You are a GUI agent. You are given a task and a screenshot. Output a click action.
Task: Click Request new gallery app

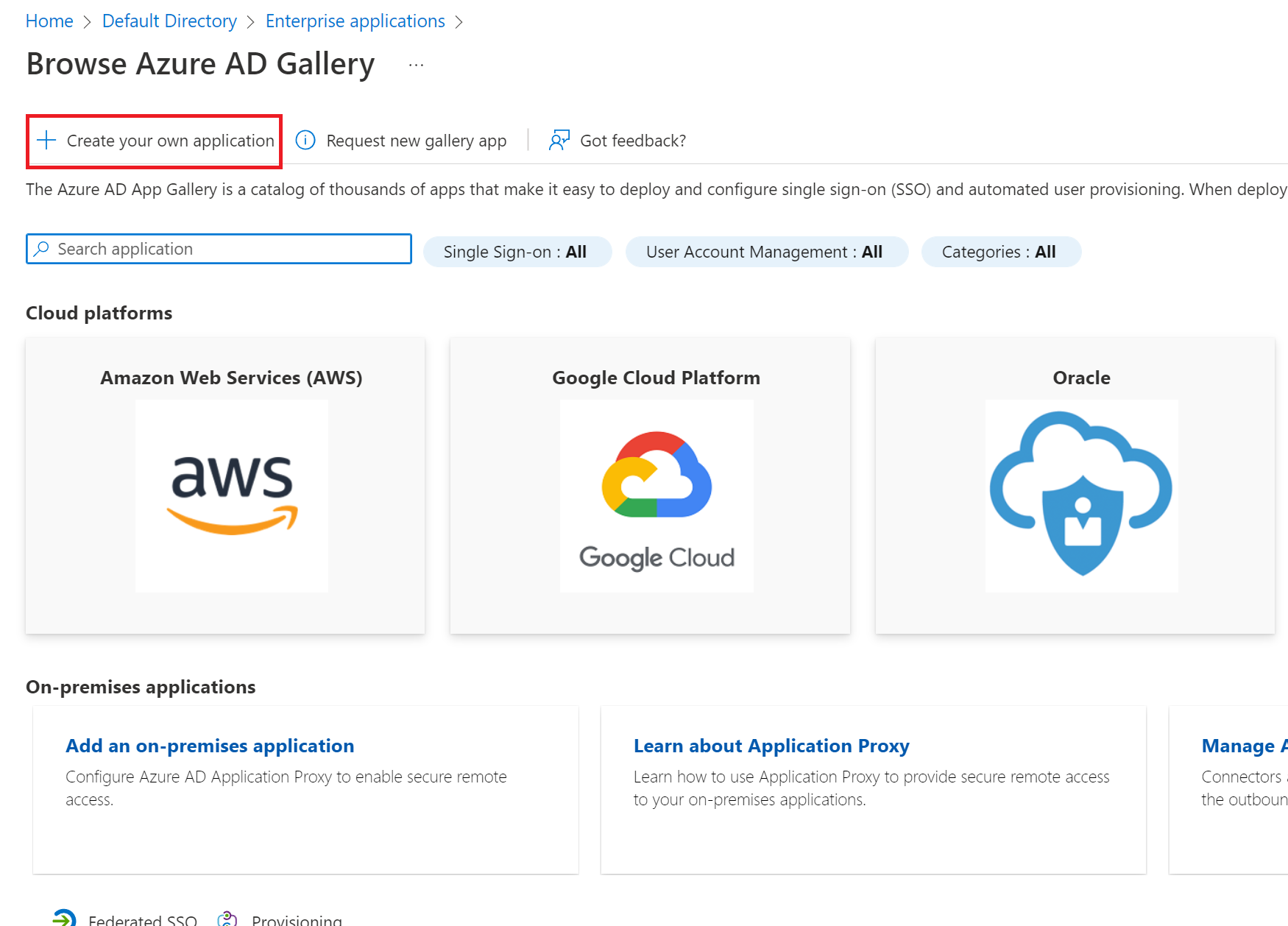pos(401,141)
